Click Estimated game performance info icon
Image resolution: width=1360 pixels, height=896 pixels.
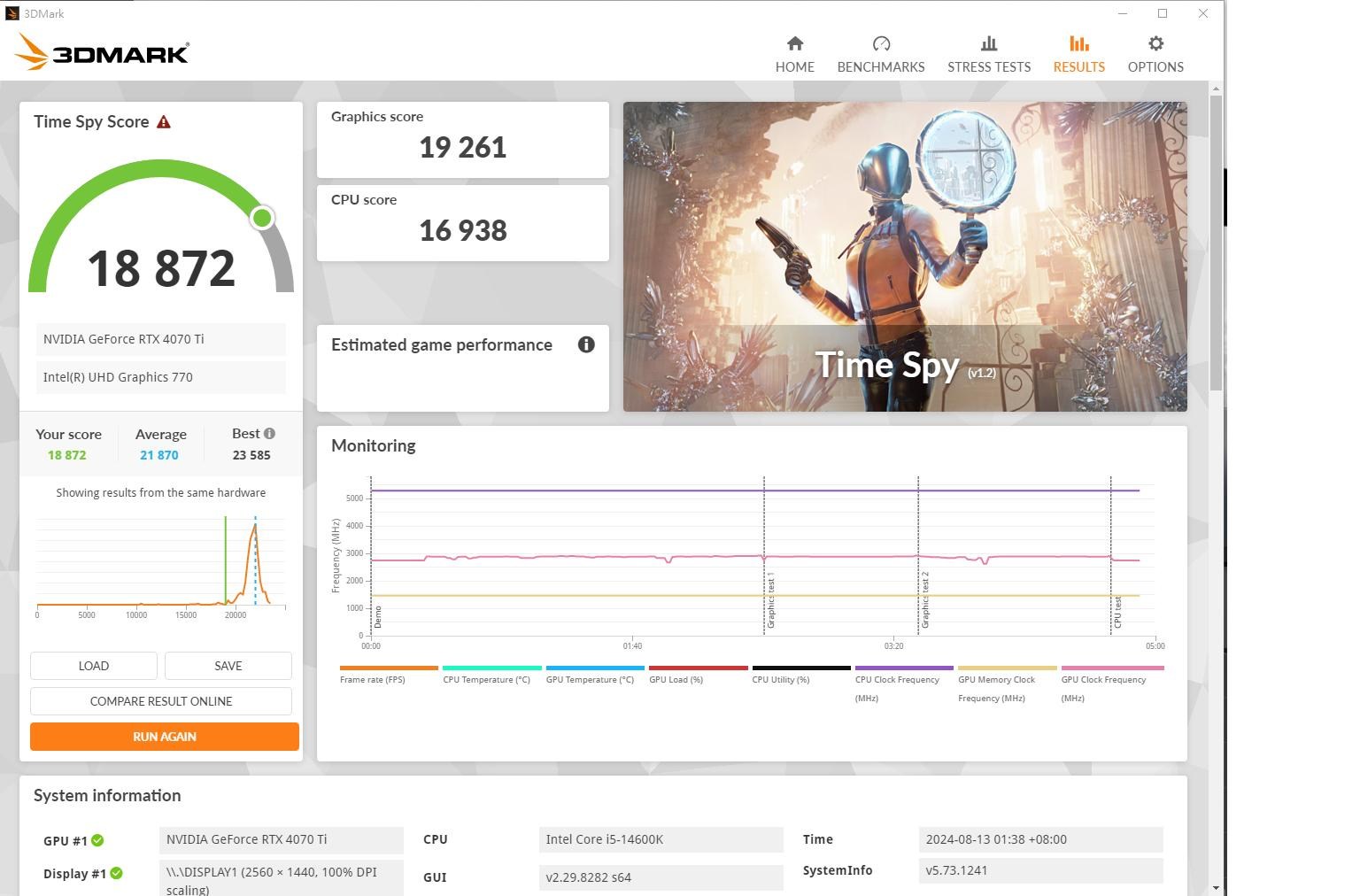click(585, 344)
